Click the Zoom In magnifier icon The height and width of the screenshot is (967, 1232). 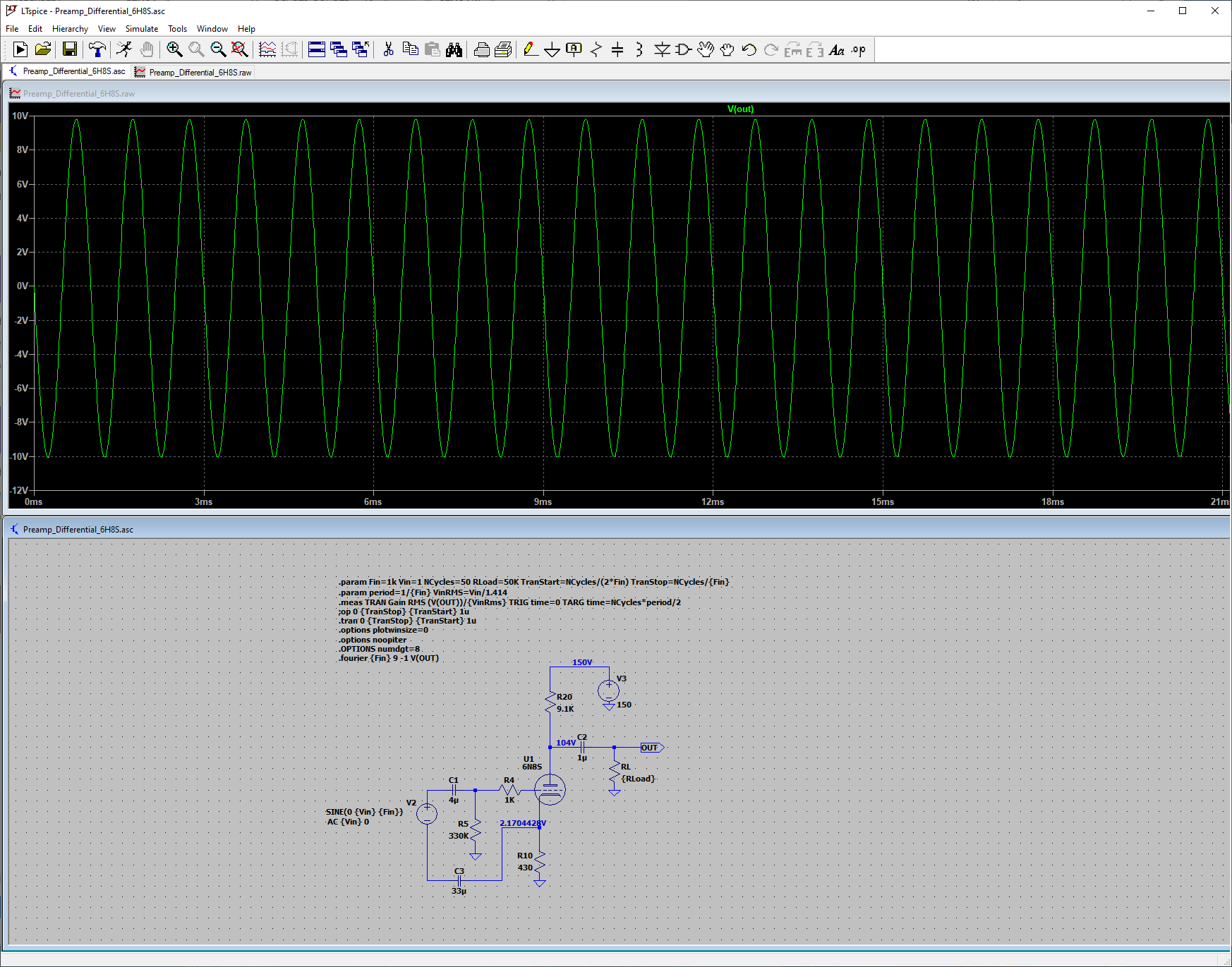(174, 49)
